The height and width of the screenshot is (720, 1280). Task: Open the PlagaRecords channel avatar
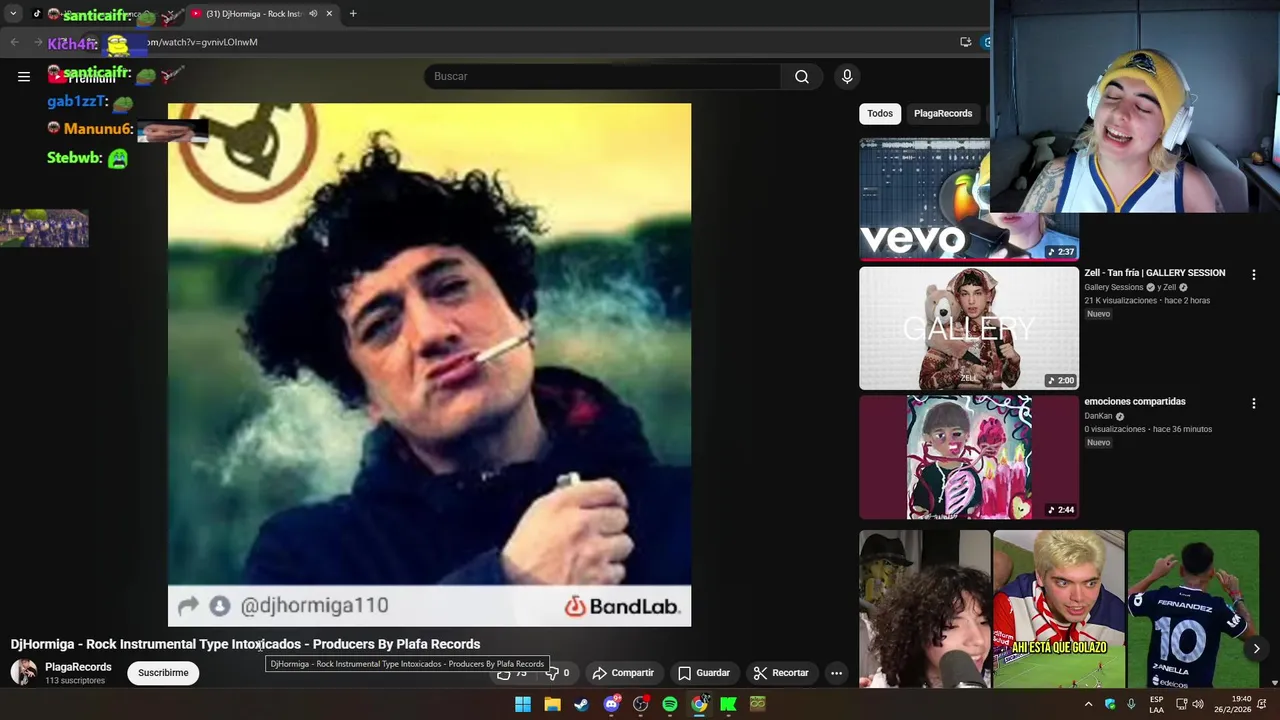[x=24, y=673]
